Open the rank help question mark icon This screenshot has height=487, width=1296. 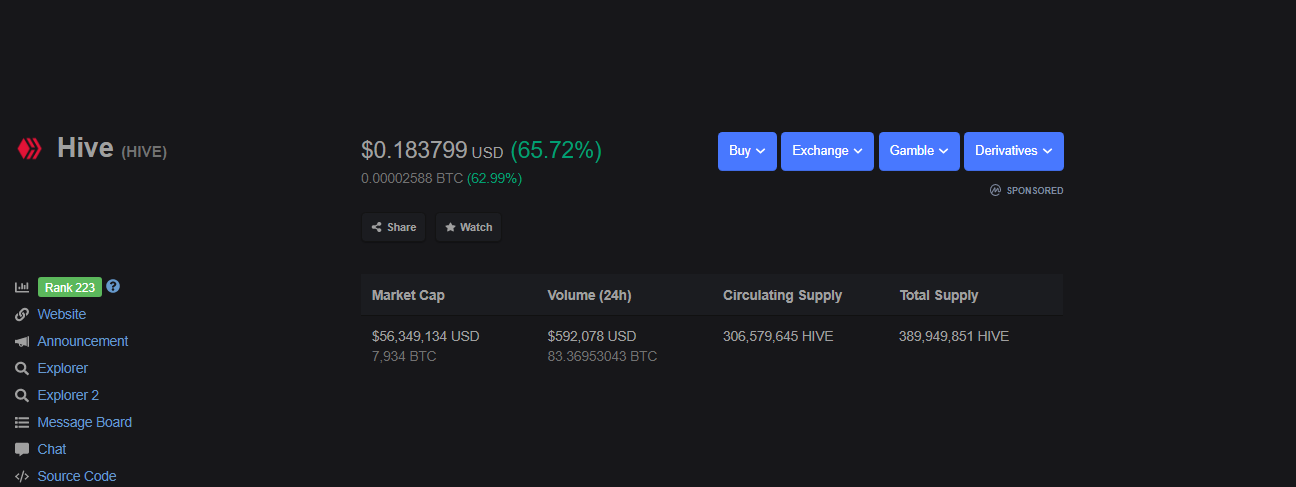coord(113,286)
